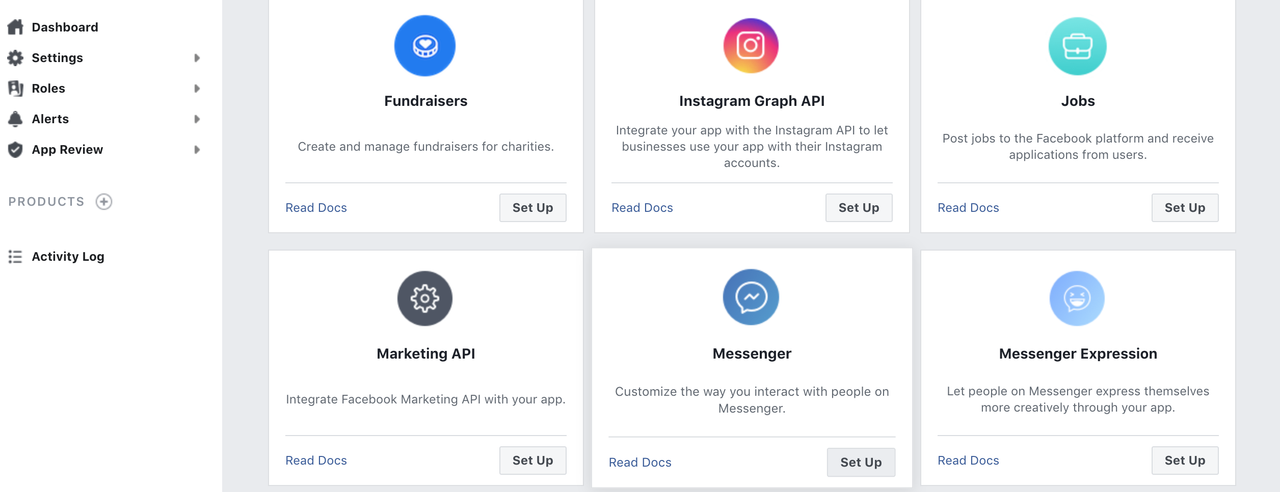Expand the Roles submenu arrow
Screen dimensions: 1280x492
[197, 89]
